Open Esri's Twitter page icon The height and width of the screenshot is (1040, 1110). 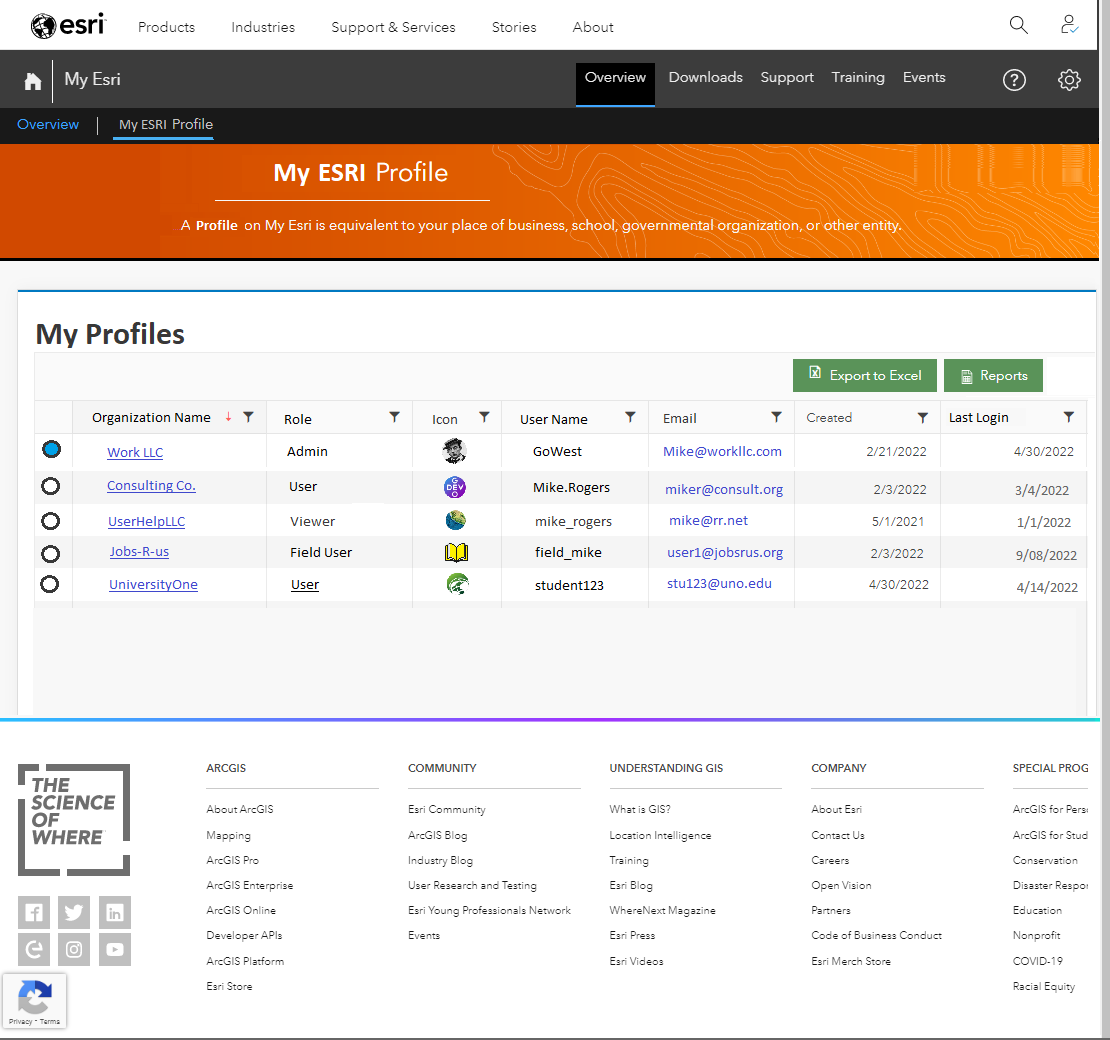(73, 911)
